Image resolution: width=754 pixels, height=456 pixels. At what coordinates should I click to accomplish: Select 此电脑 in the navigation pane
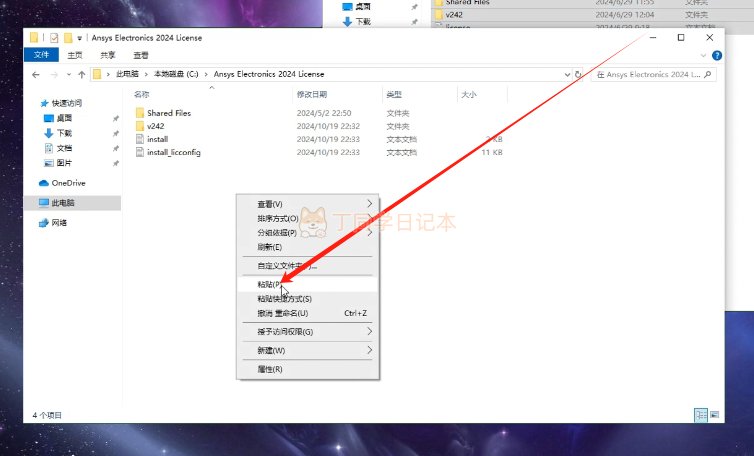(63, 203)
